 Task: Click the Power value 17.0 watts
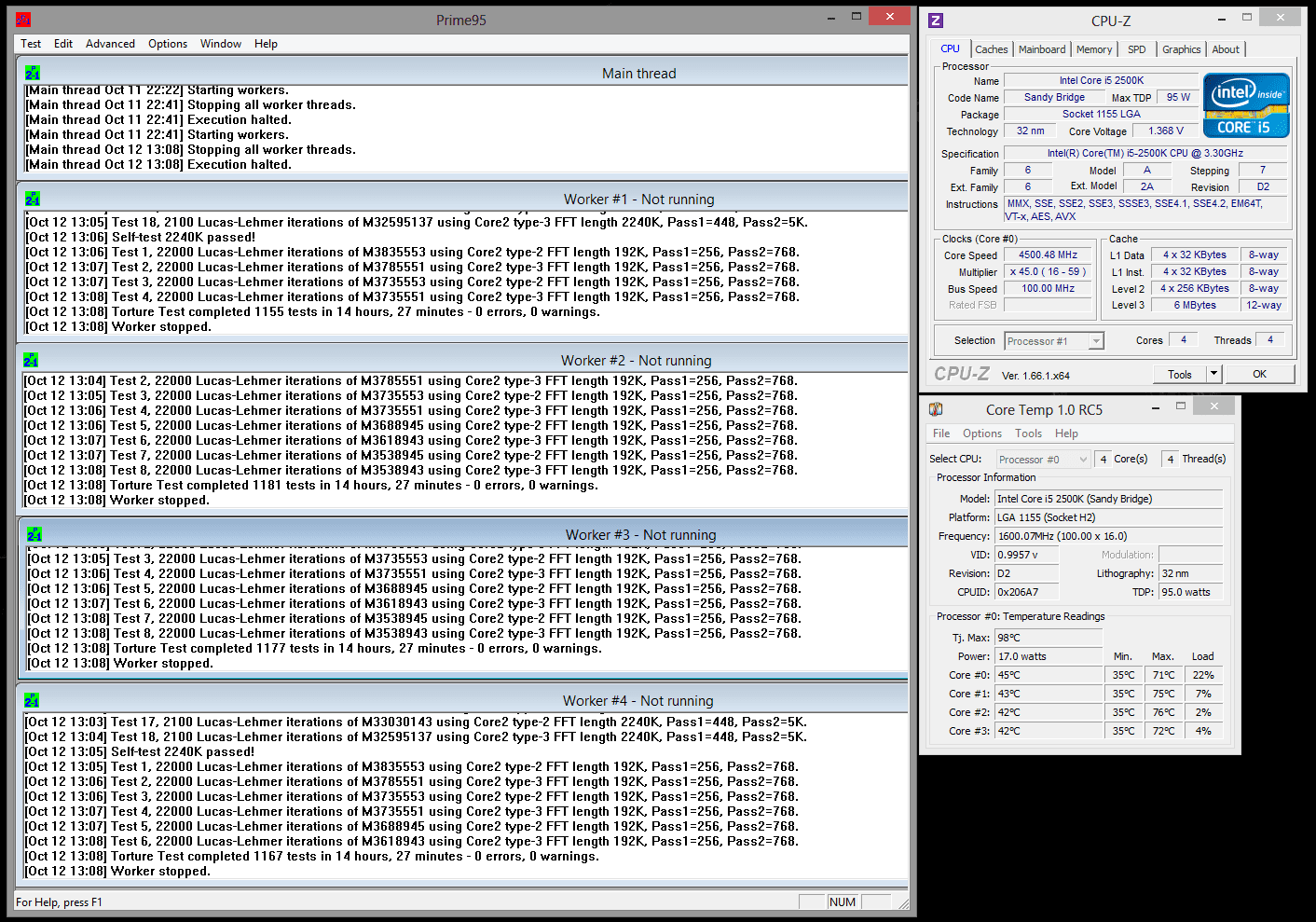coord(1049,656)
